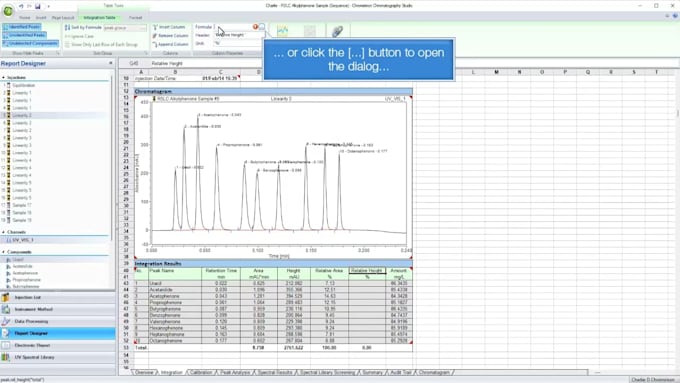This screenshot has width=680, height=383.
Task: Toggle Undetected Components display
Action: [x=30, y=43]
